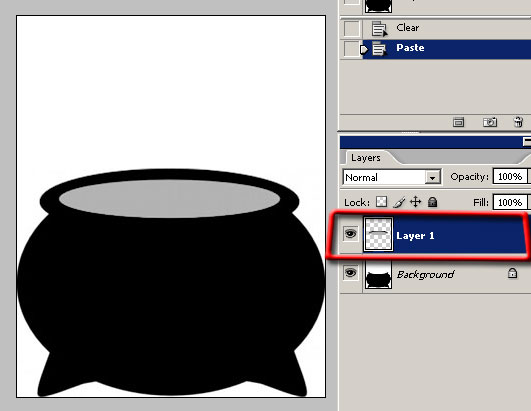Select the Background layer name
Screen dimensions: 531x411
tap(425, 274)
